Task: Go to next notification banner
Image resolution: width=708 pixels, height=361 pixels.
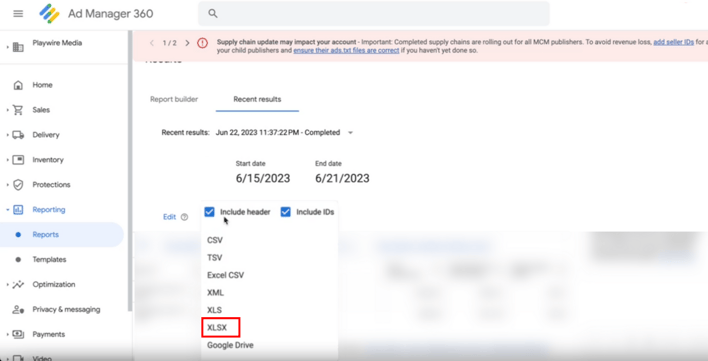Action: pos(187,43)
